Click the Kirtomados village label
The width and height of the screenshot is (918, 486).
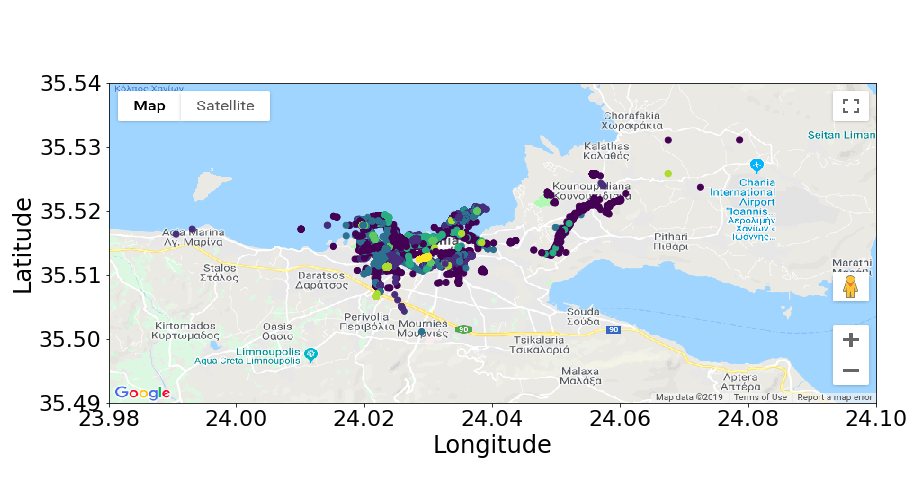pos(186,330)
